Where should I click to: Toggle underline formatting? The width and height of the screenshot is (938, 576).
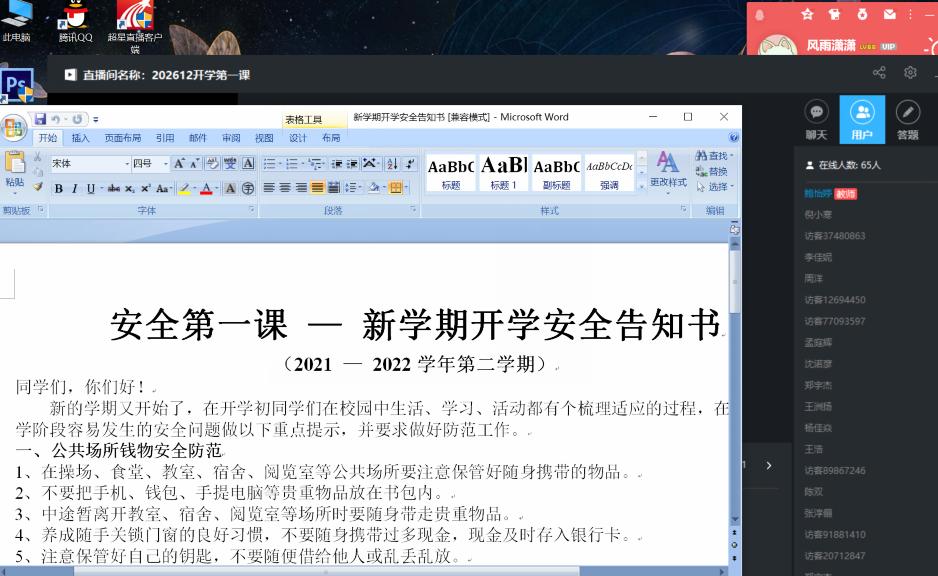click(90, 188)
